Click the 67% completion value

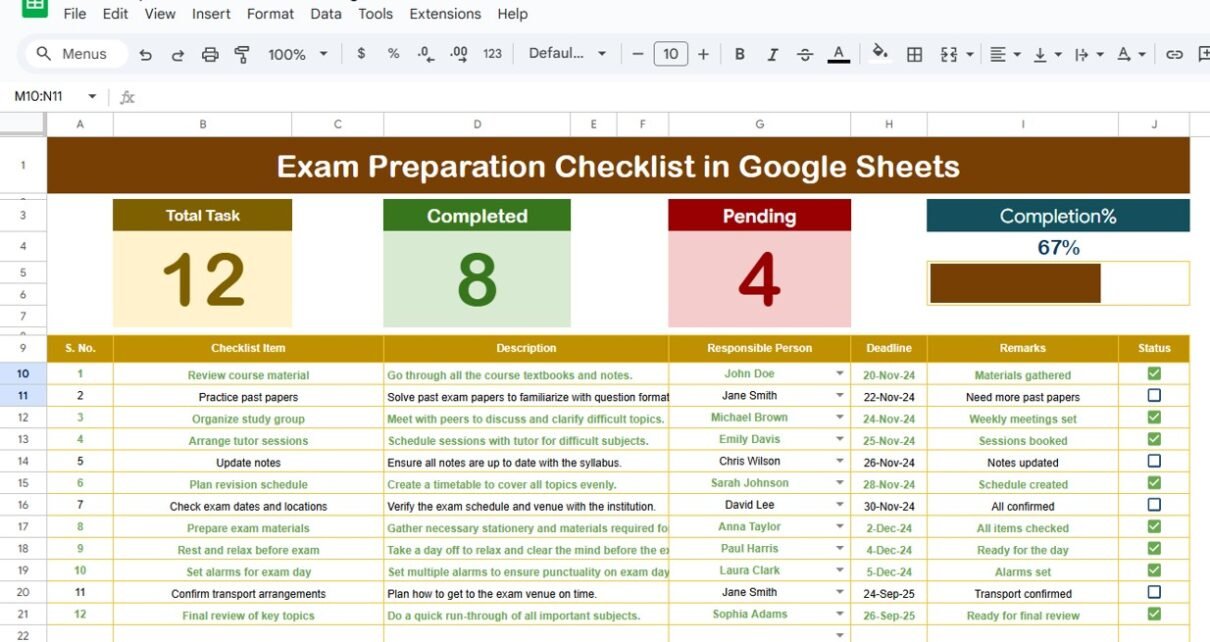pyautogui.click(x=1058, y=247)
